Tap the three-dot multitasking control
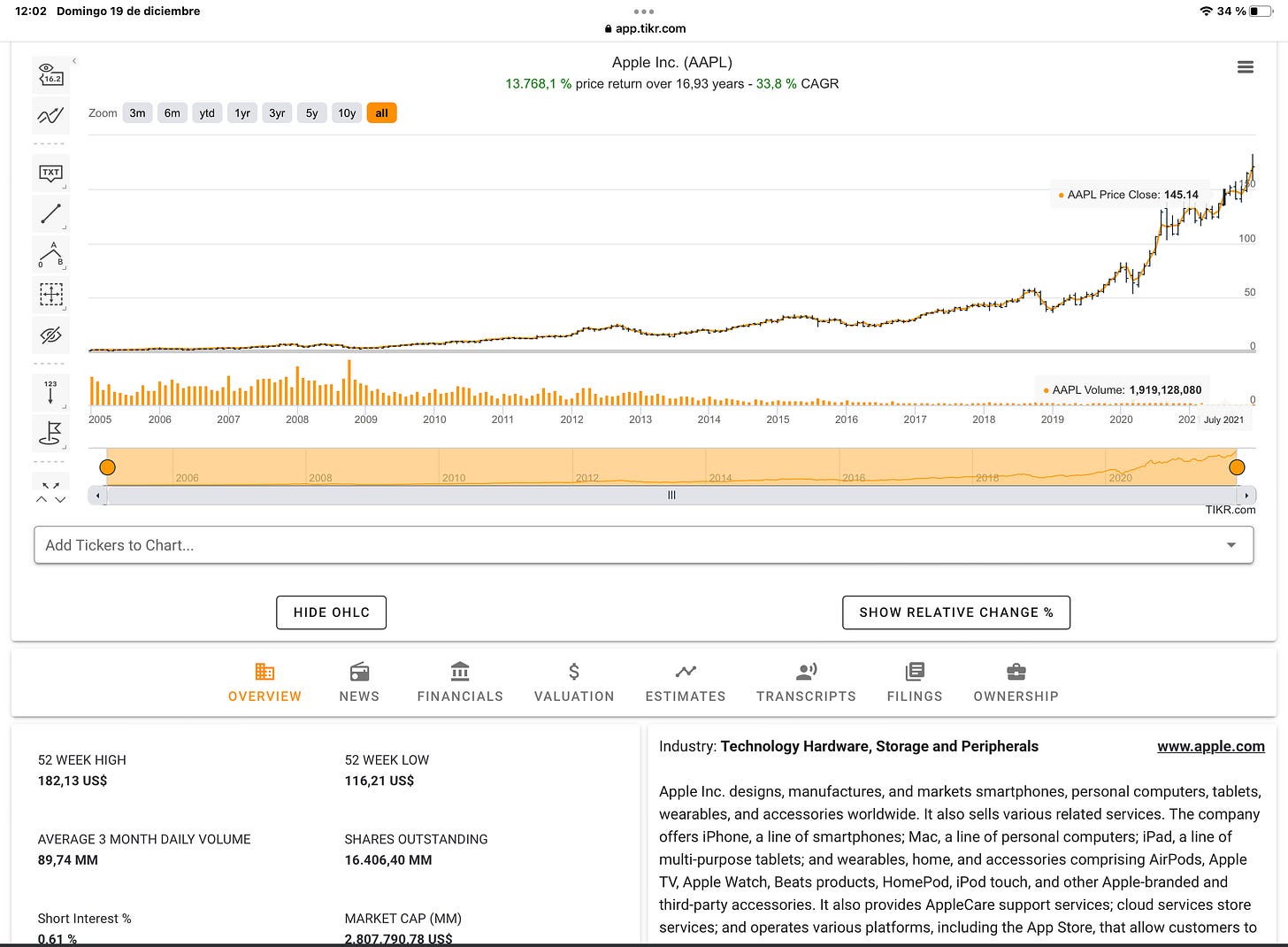Image resolution: width=1288 pixels, height=947 pixels. coord(644,12)
